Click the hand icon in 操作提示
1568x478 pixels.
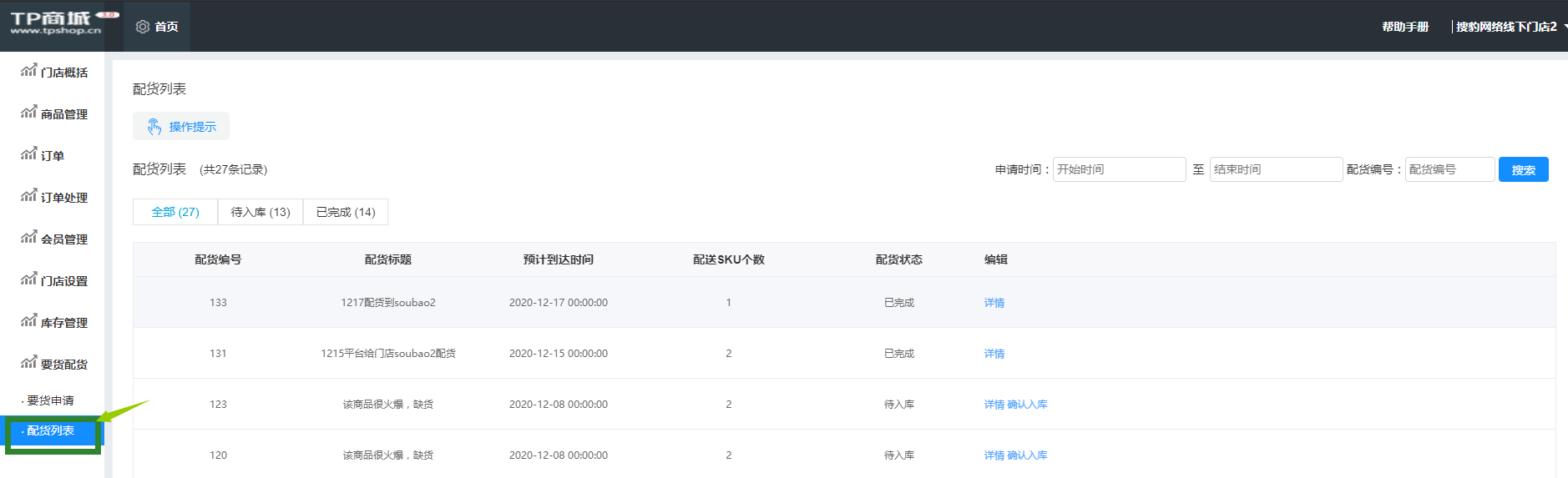pos(154,127)
